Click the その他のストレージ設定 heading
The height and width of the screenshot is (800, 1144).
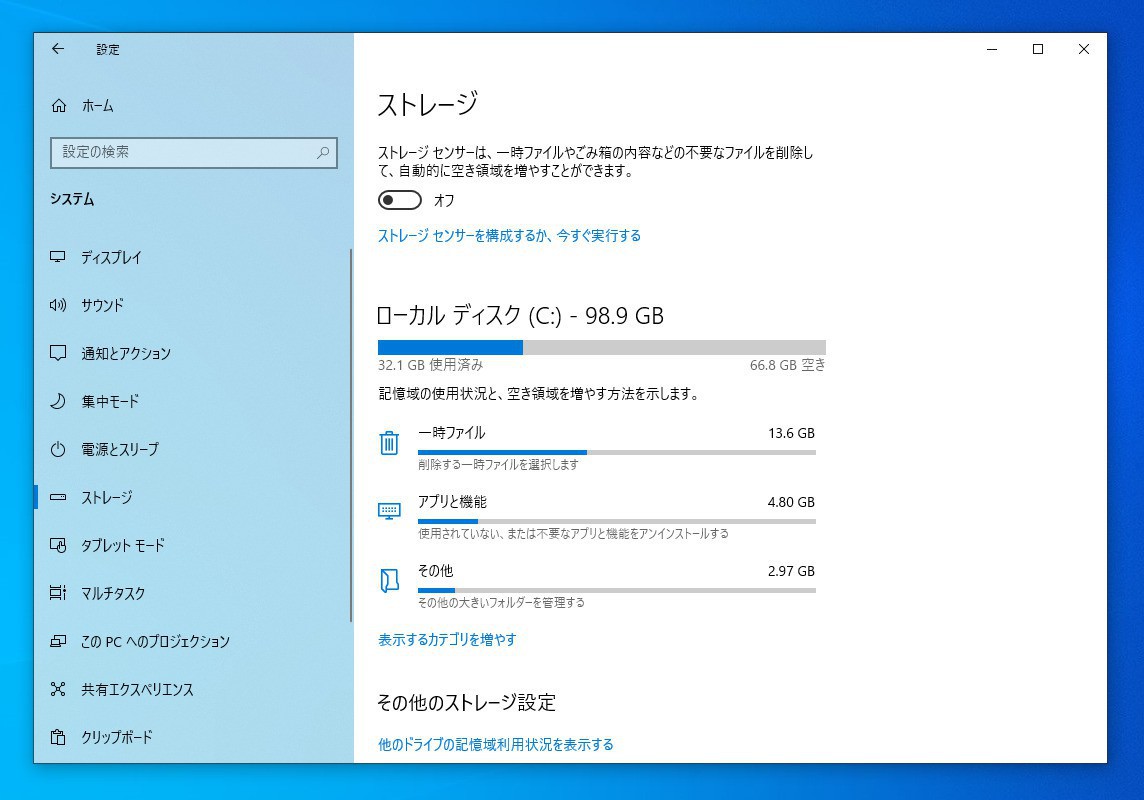(x=466, y=702)
